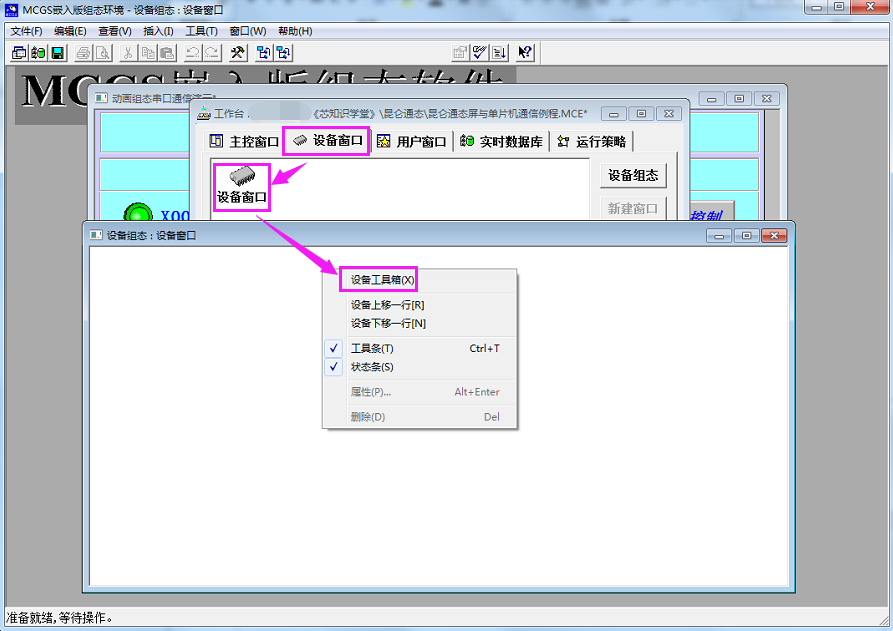
Task: Toggle the 工具条(T) checked menu item
Action: (x=420, y=349)
